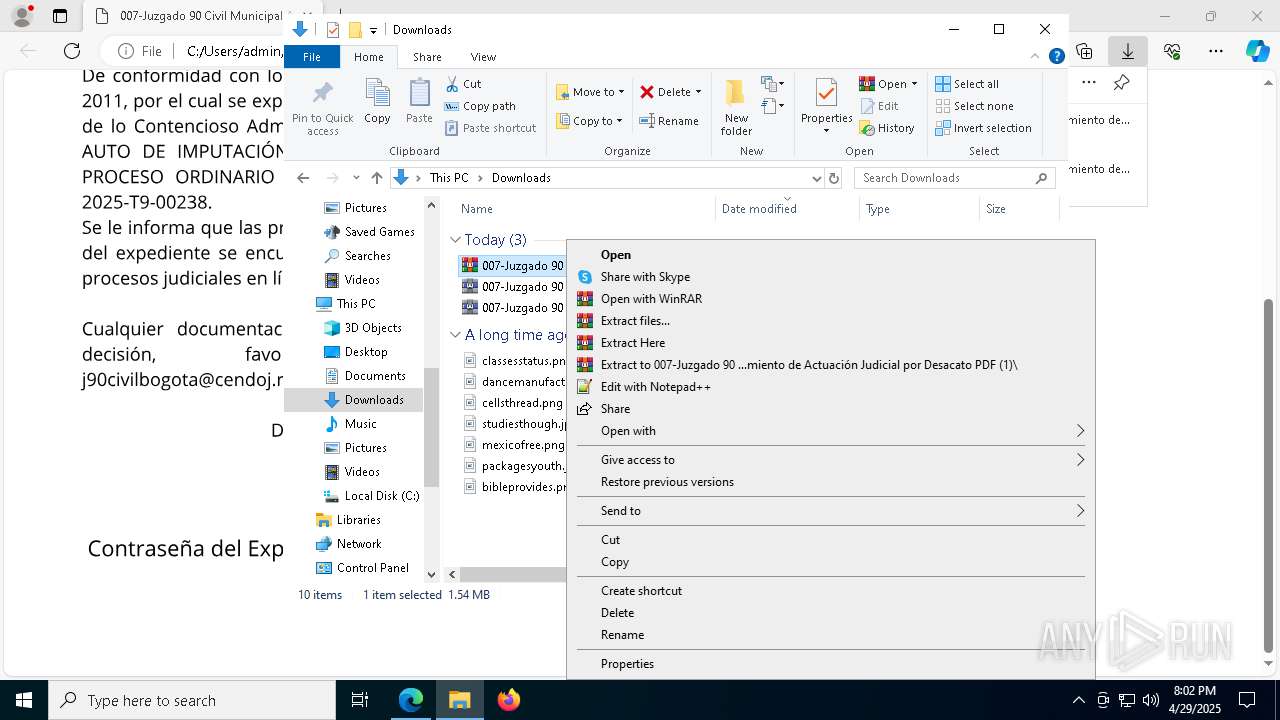Collapse the A long time ago group
Screen dimensions: 1280x720
coord(455,335)
